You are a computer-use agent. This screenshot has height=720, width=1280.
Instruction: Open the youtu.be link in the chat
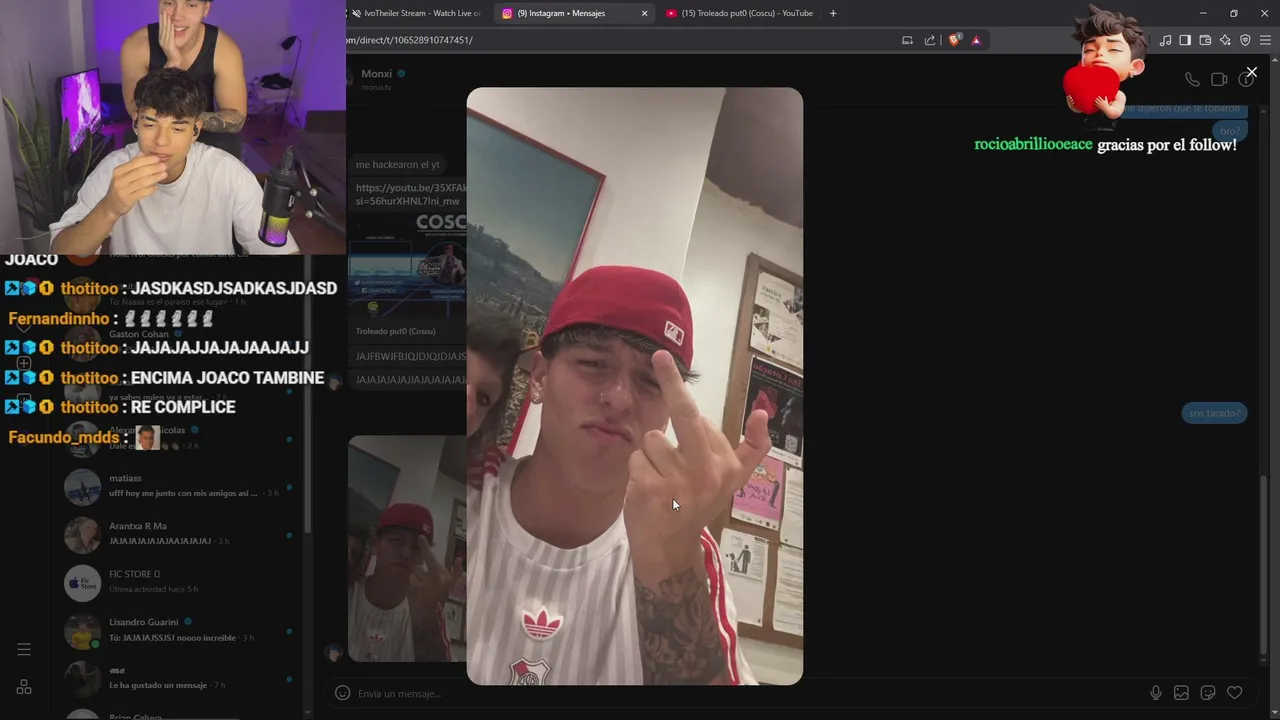(411, 194)
